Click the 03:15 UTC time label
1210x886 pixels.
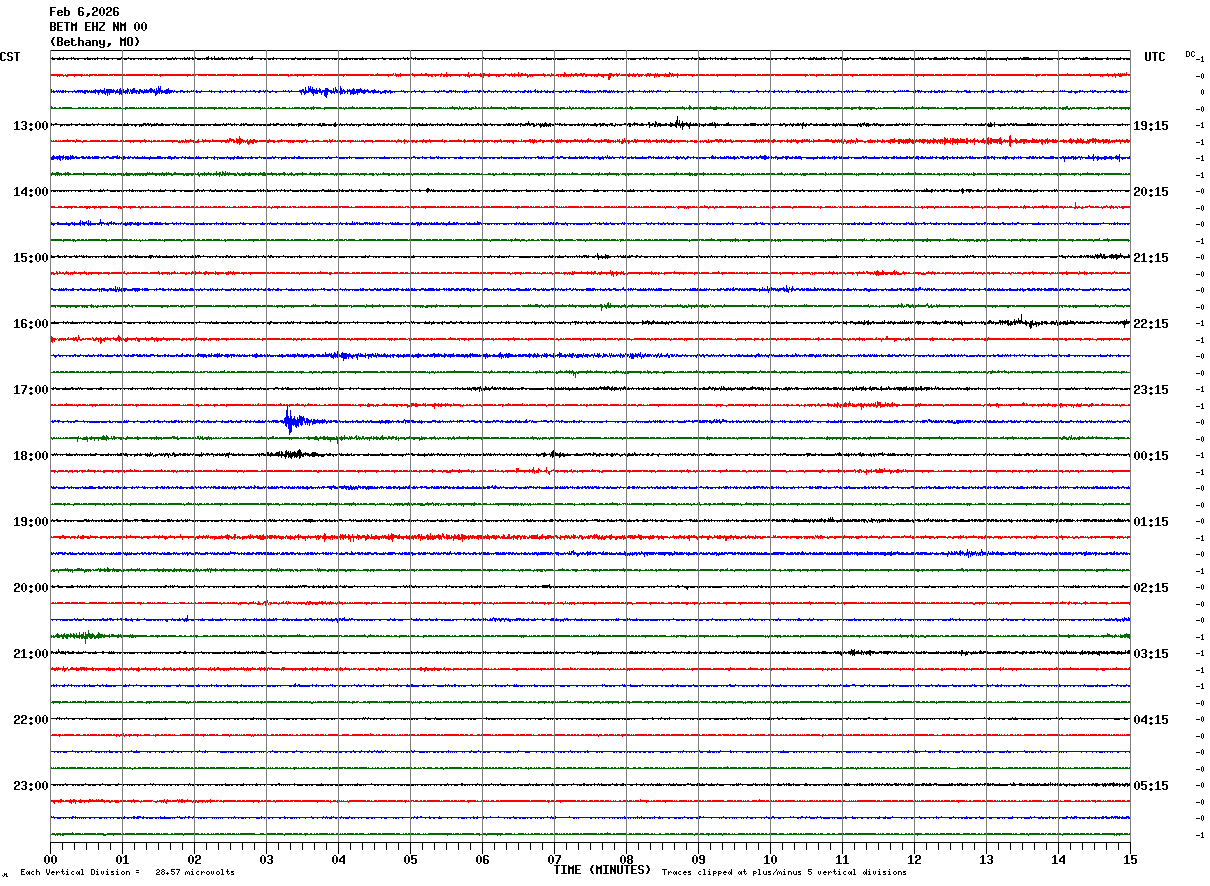pyautogui.click(x=1150, y=653)
